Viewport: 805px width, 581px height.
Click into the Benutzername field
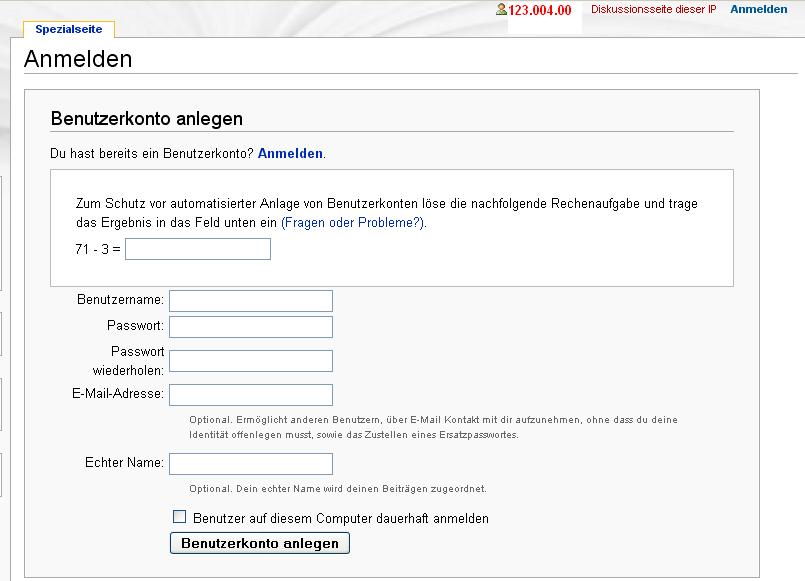click(x=251, y=301)
